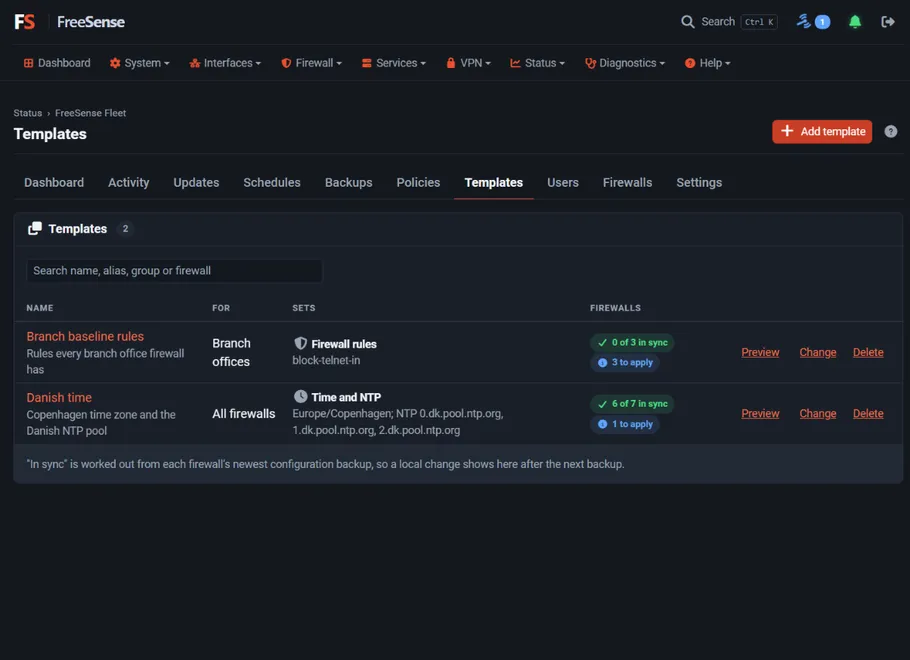Open the fleet status icon with badge
This screenshot has height=660, width=910.
tap(813, 21)
